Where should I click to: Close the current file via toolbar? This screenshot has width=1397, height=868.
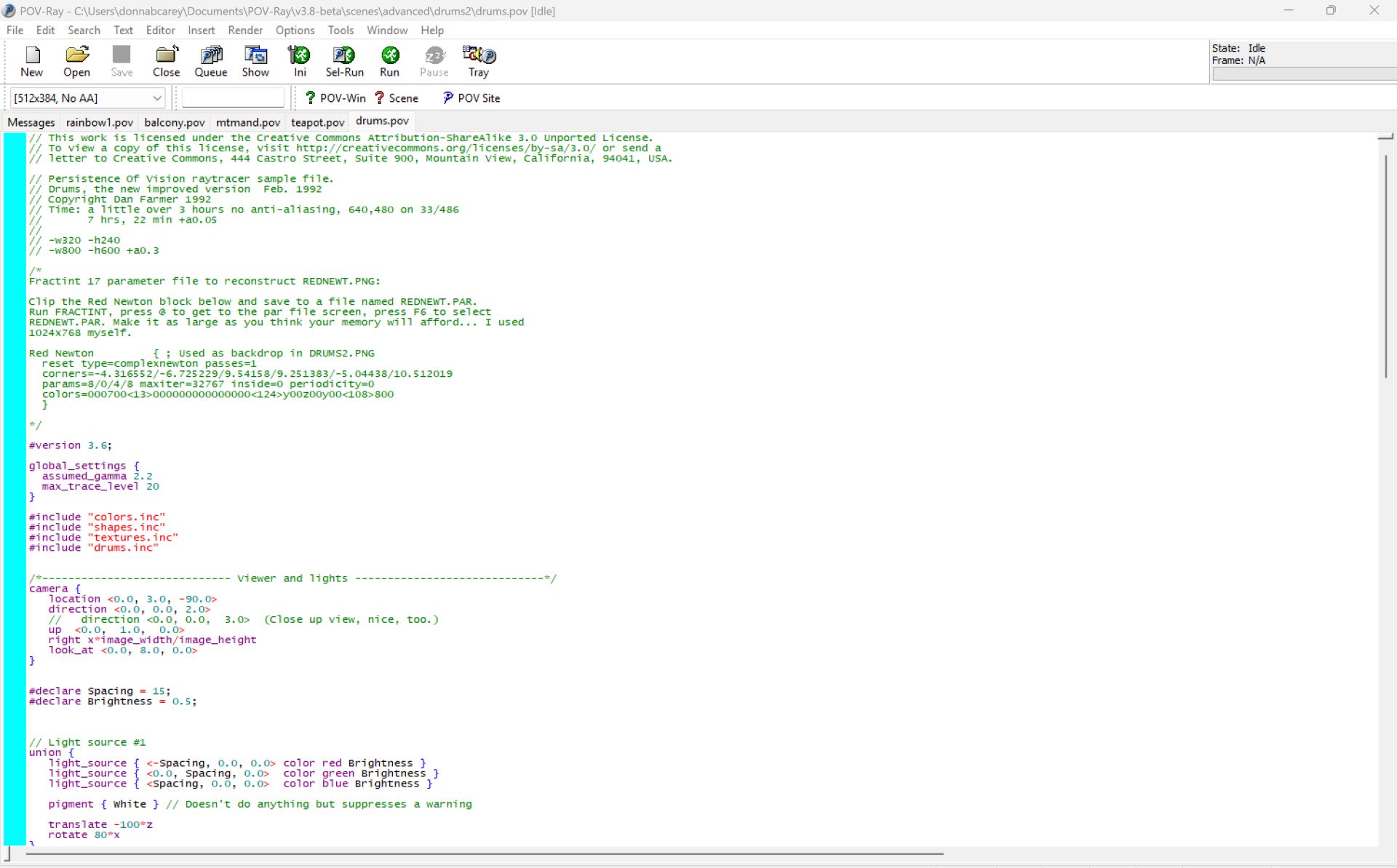[x=166, y=61]
